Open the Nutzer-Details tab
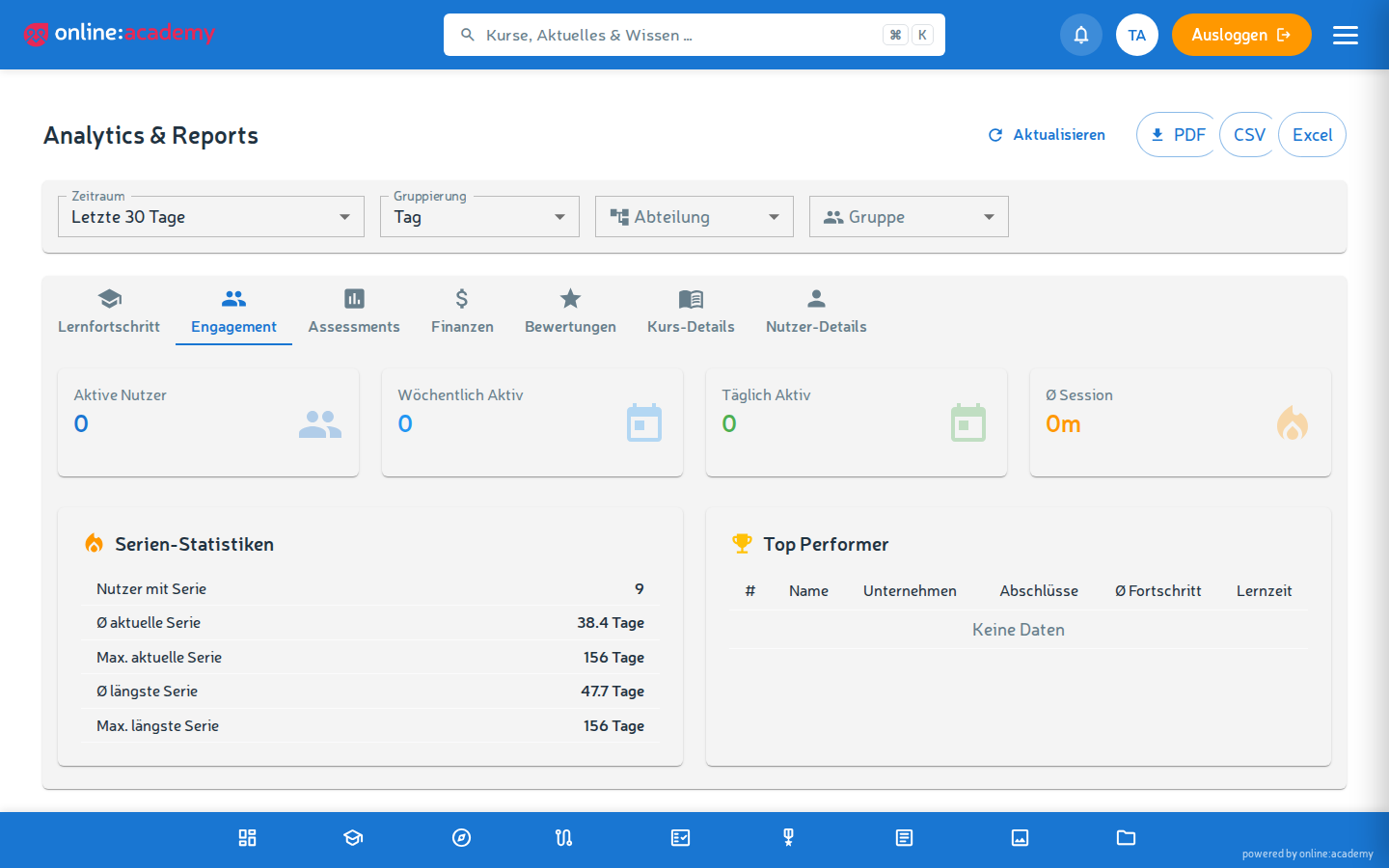1389x868 pixels. pos(816,312)
